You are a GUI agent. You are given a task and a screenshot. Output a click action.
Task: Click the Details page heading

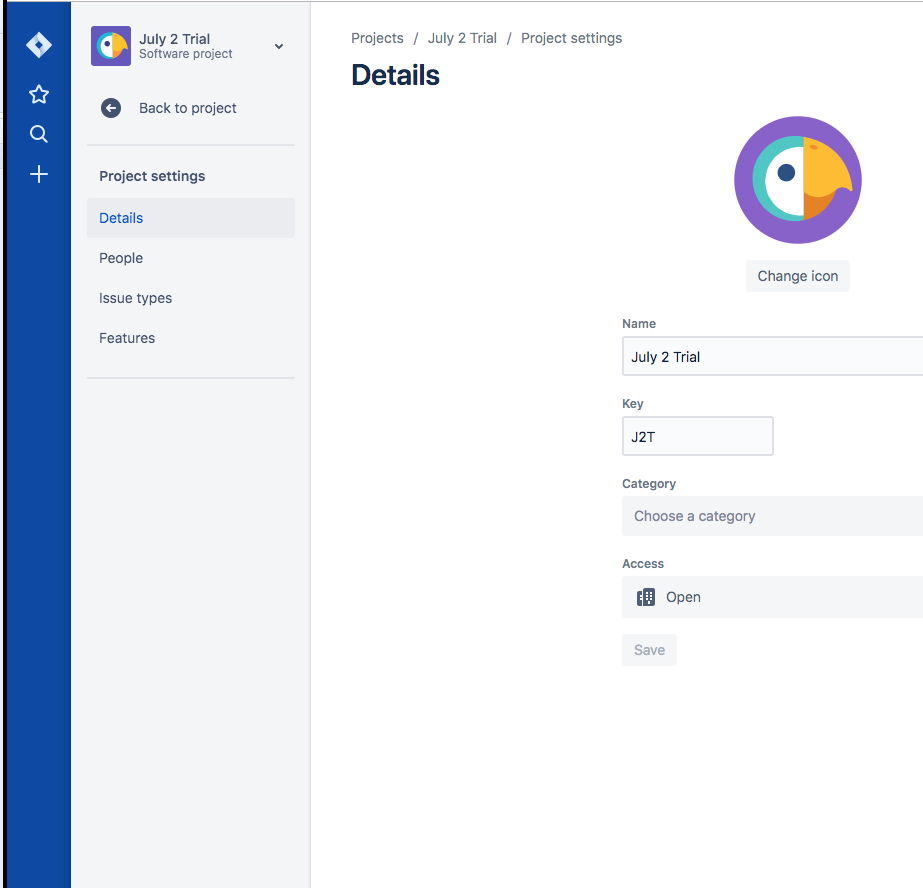point(396,75)
